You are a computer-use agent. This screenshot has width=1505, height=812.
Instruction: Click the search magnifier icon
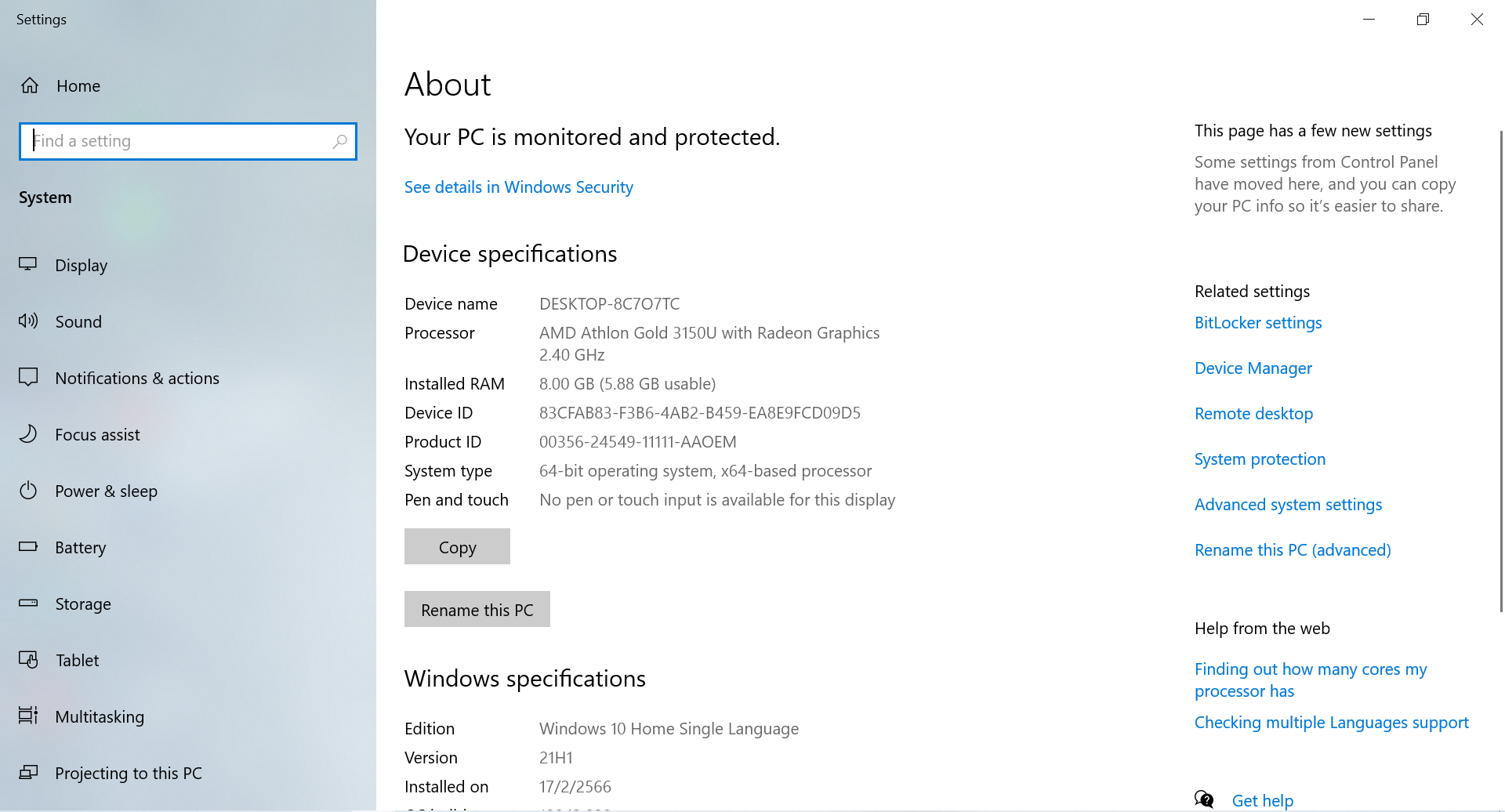339,141
